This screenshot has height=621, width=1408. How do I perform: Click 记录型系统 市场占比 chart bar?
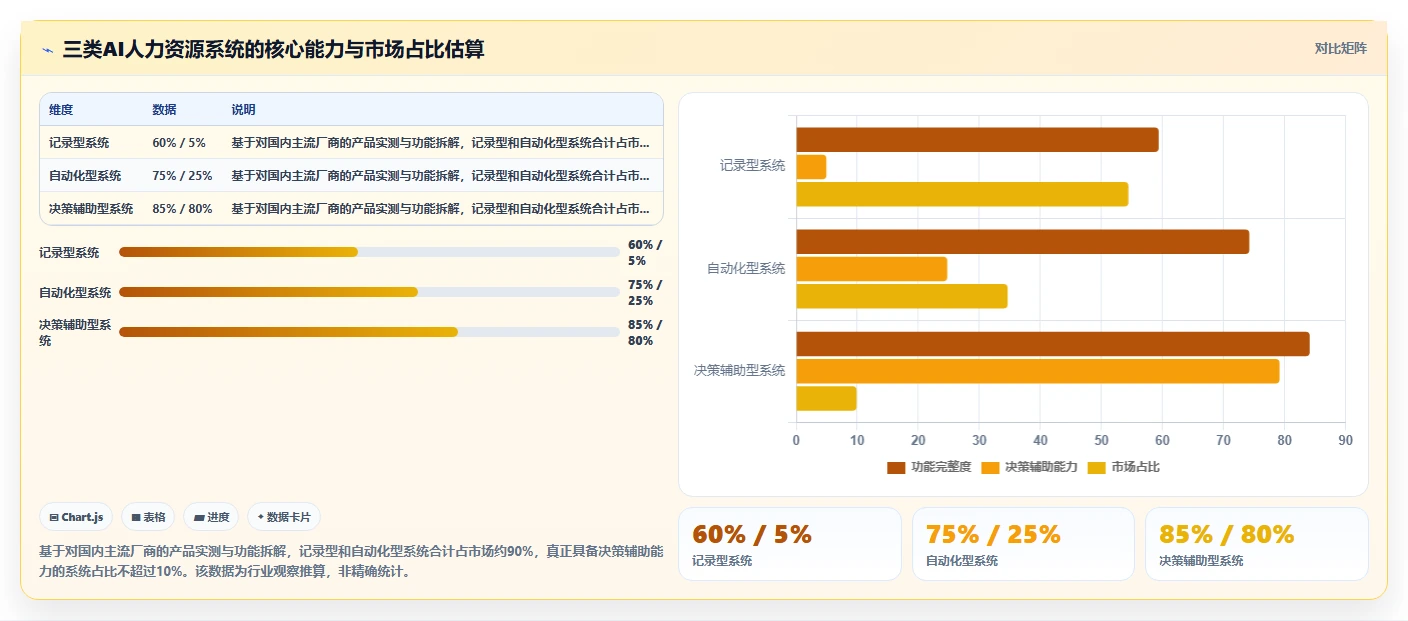click(962, 194)
